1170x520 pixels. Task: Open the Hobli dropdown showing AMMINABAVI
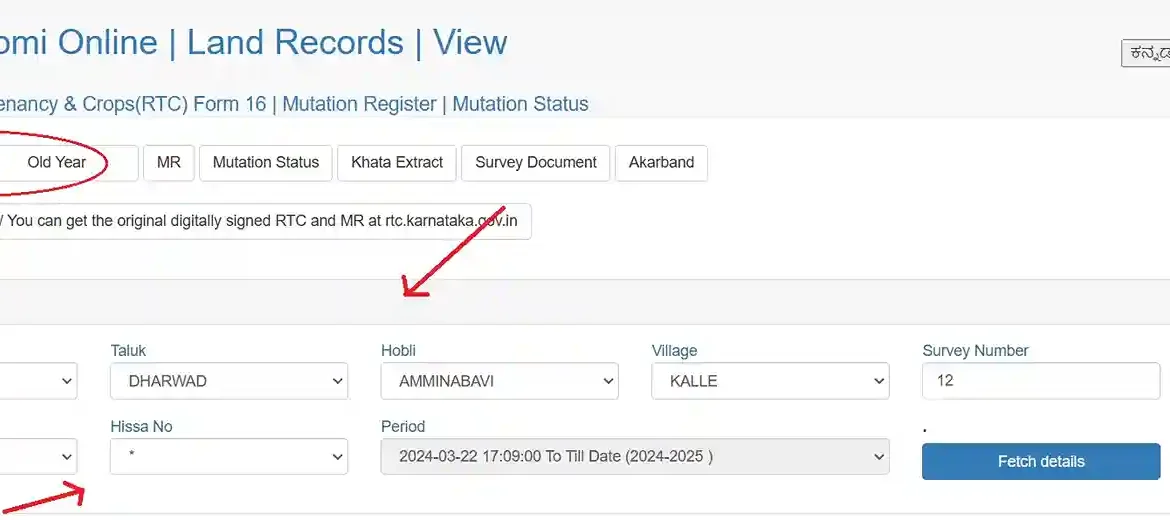click(499, 381)
